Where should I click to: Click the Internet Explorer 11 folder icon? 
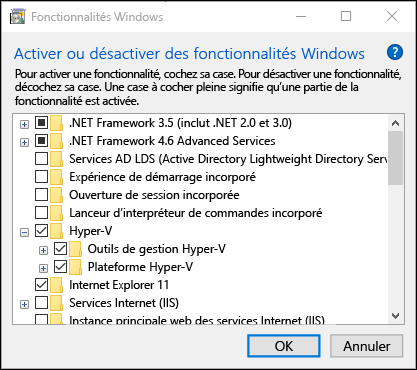57,285
